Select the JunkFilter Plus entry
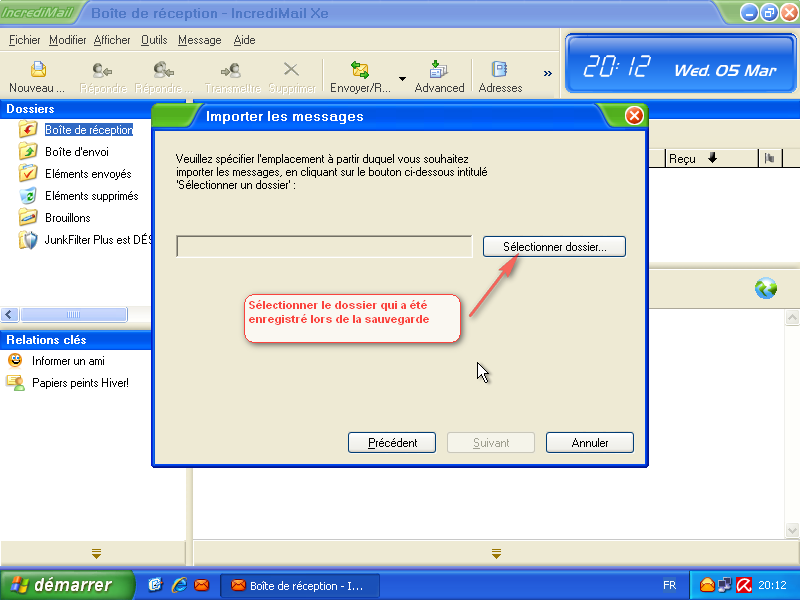800x600 pixels. point(98,239)
